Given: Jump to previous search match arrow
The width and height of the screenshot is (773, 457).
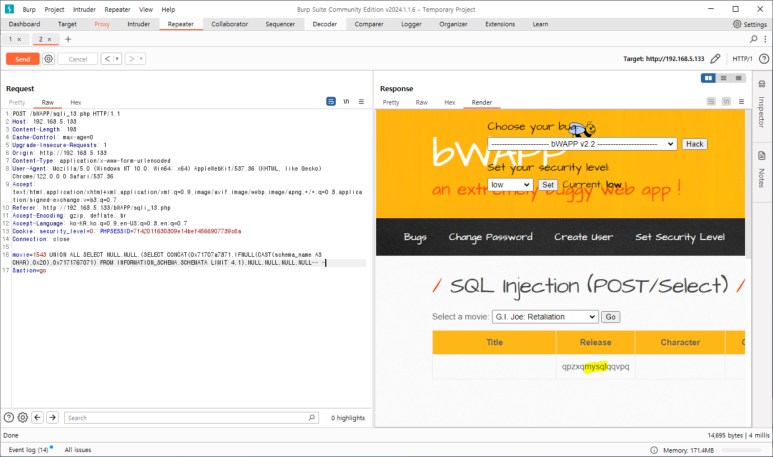Looking at the screenshot, I should (x=37, y=418).
